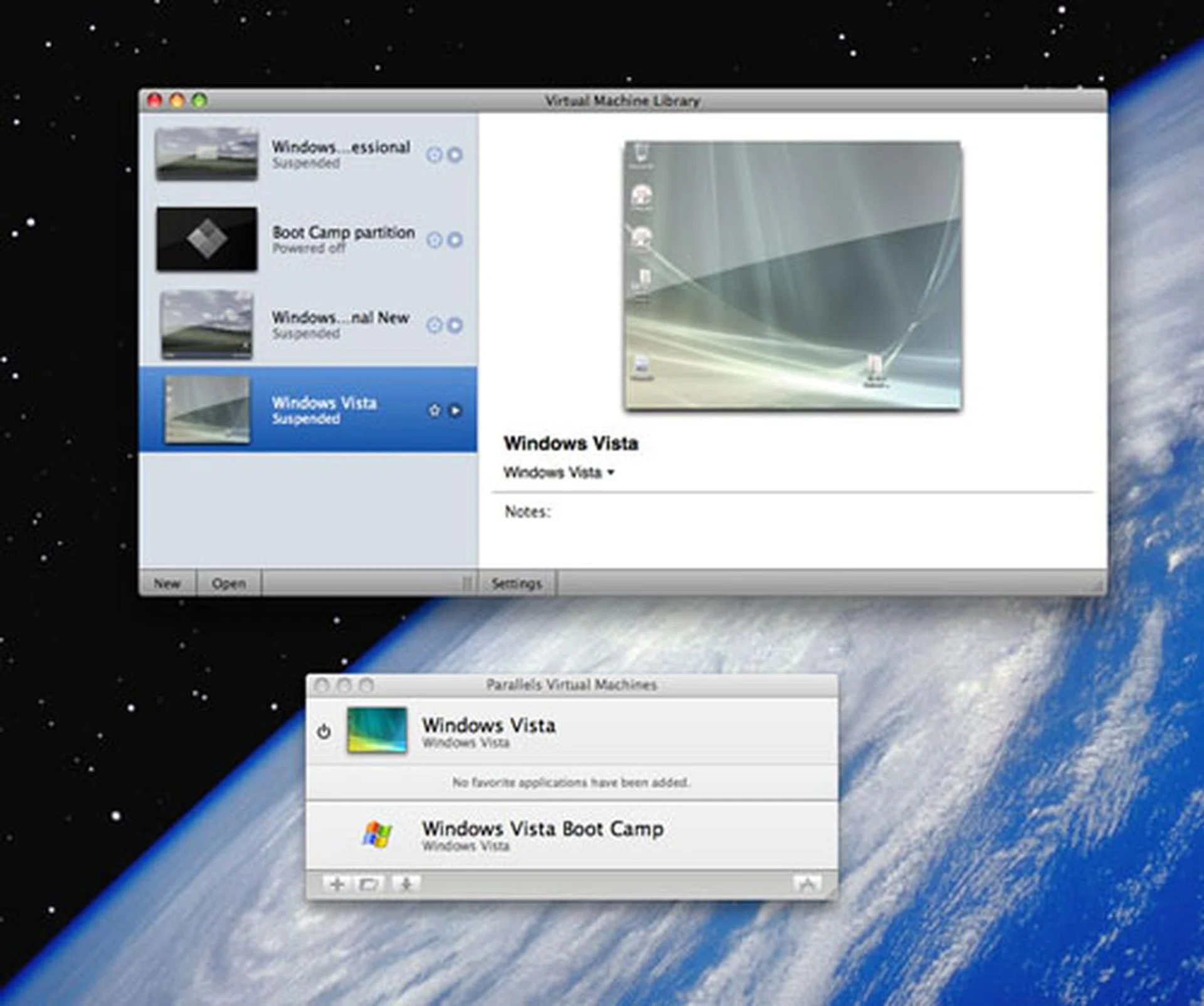The image size is (1204, 1006).
Task: Click the large Windows Vista desktop preview
Action: click(x=793, y=276)
